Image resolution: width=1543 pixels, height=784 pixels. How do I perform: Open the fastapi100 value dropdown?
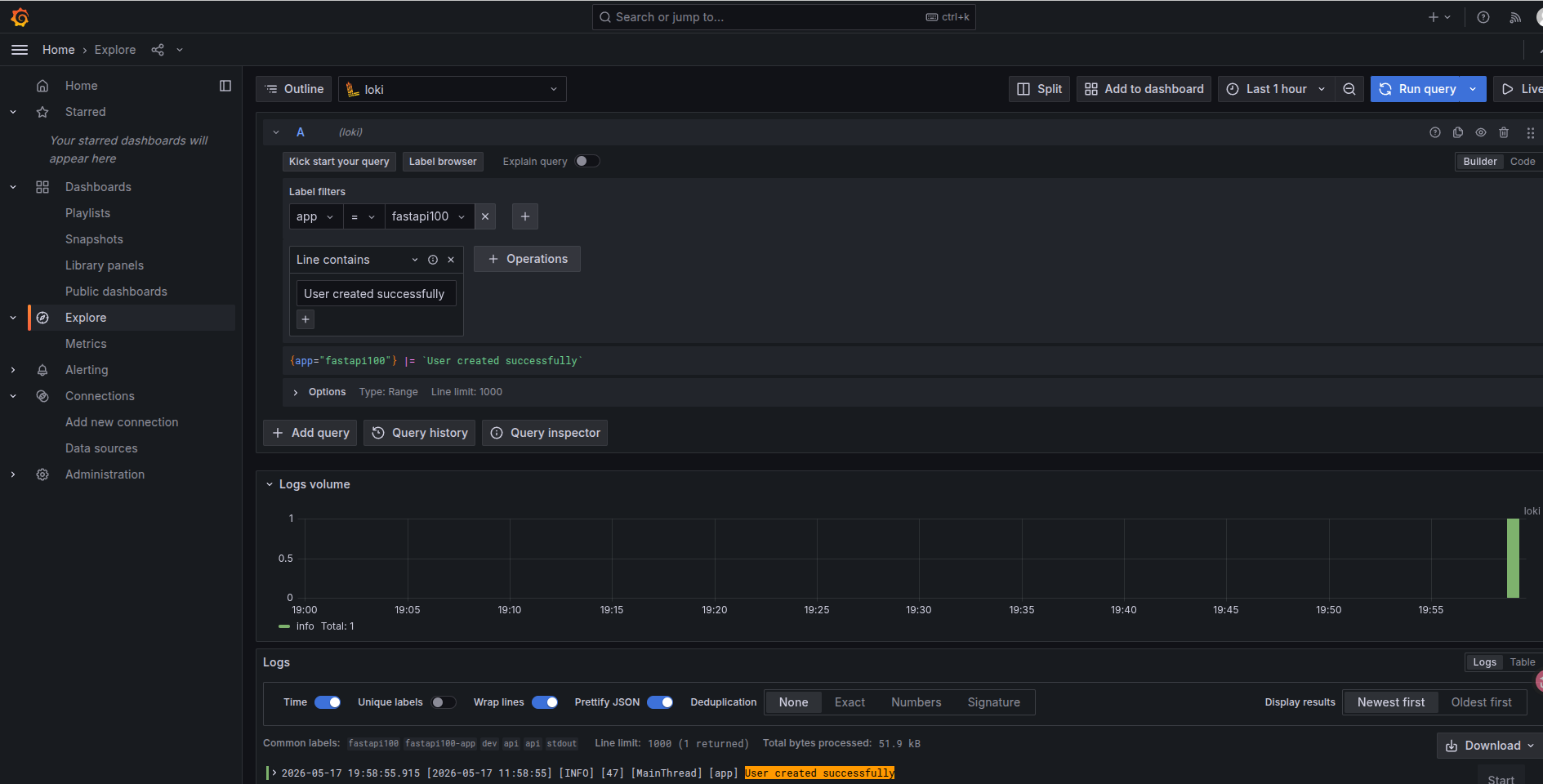point(430,216)
